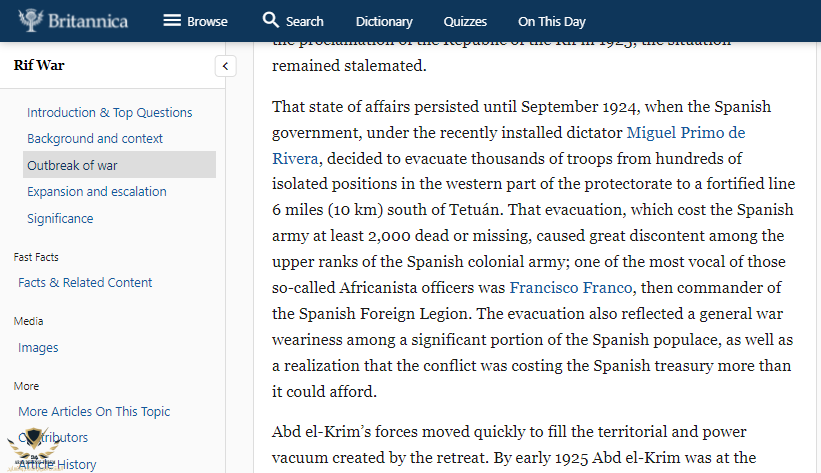Go to the Quizzes page
821x473 pixels.
465,21
